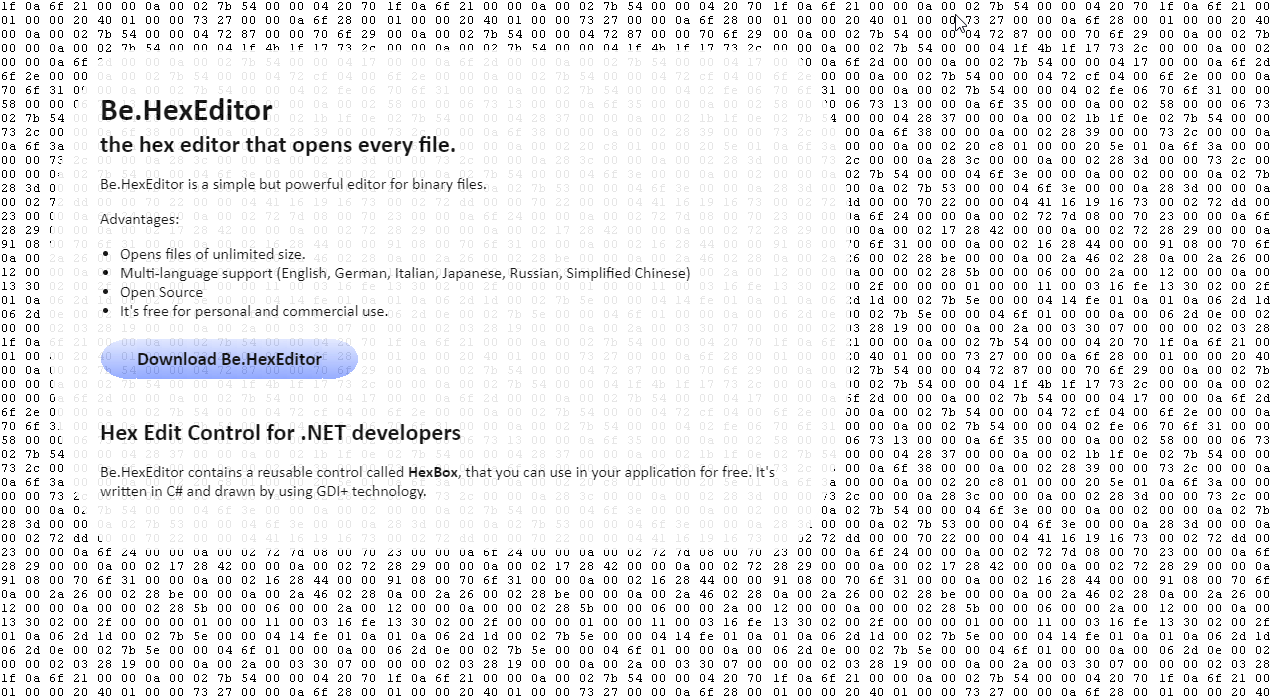The height and width of the screenshot is (696, 1279).
Task: Click the 'Open Source' bullet item
Action: click(161, 292)
